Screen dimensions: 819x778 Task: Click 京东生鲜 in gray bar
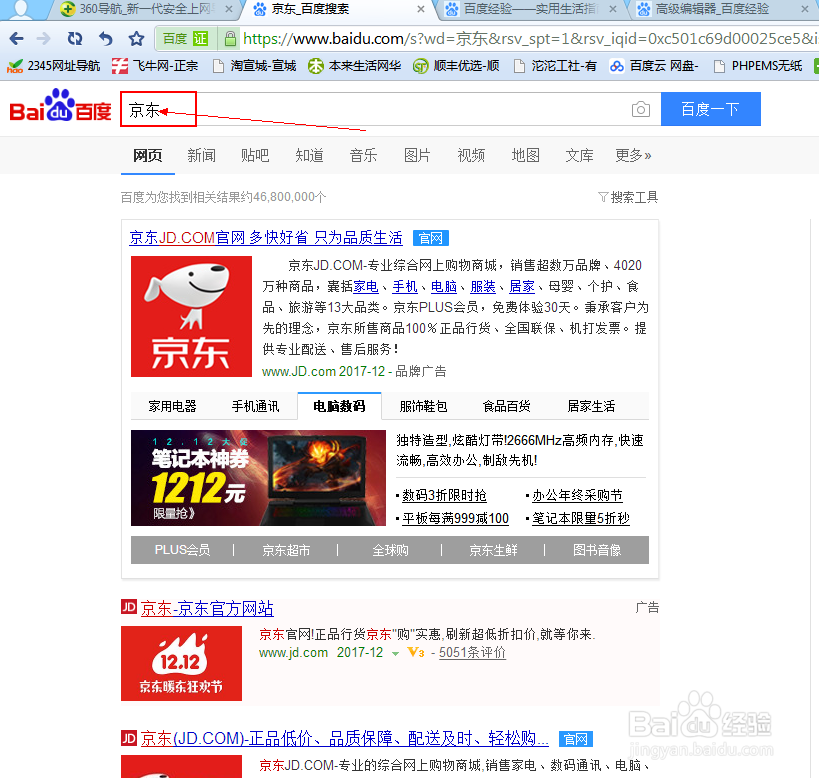click(x=493, y=550)
